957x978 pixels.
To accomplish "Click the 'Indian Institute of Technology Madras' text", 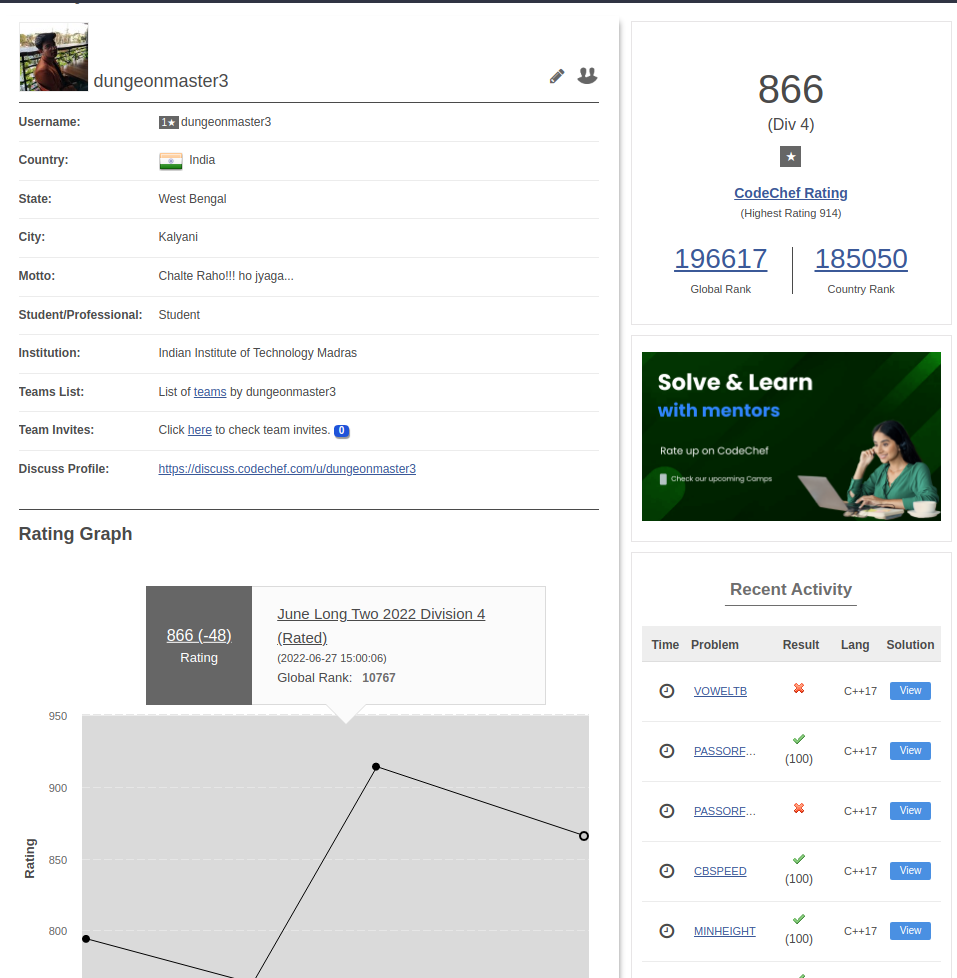I will pyautogui.click(x=258, y=353).
